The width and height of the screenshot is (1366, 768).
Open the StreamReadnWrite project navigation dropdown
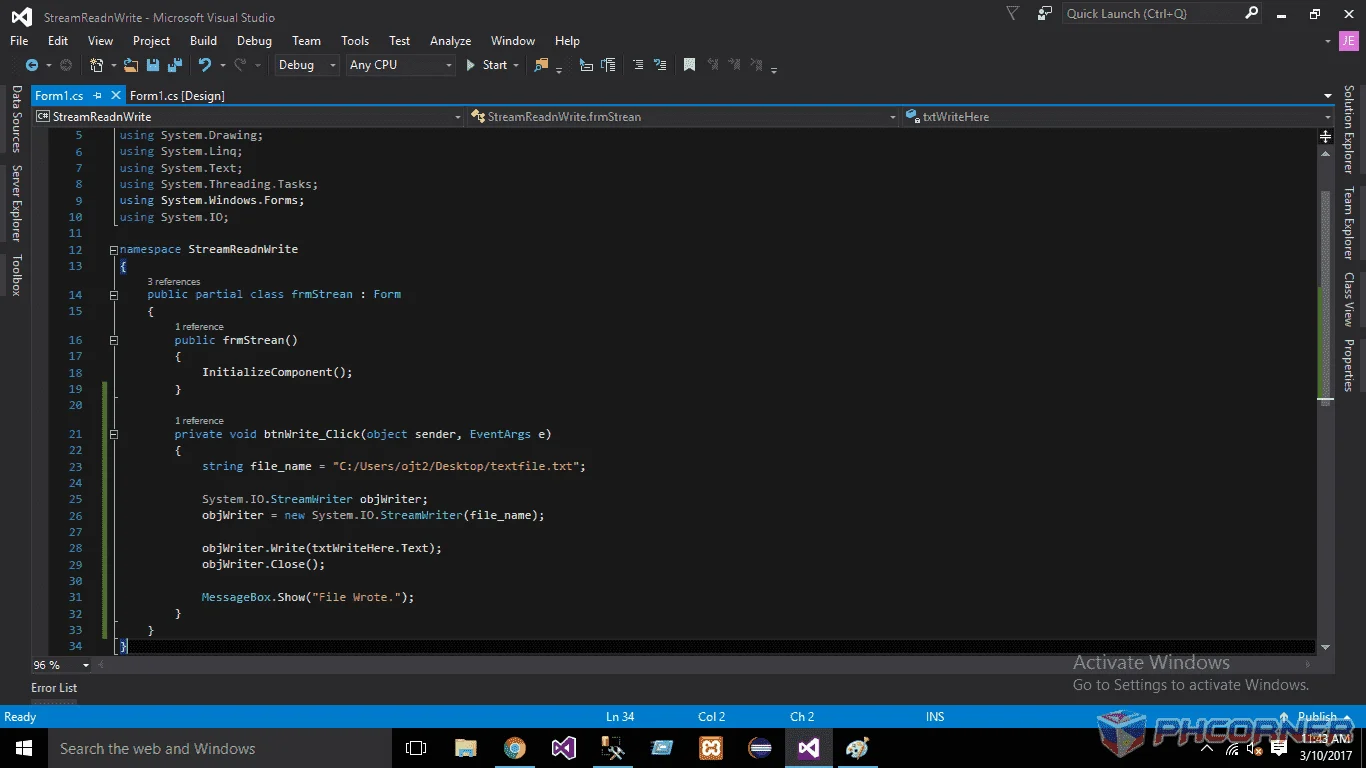[248, 117]
